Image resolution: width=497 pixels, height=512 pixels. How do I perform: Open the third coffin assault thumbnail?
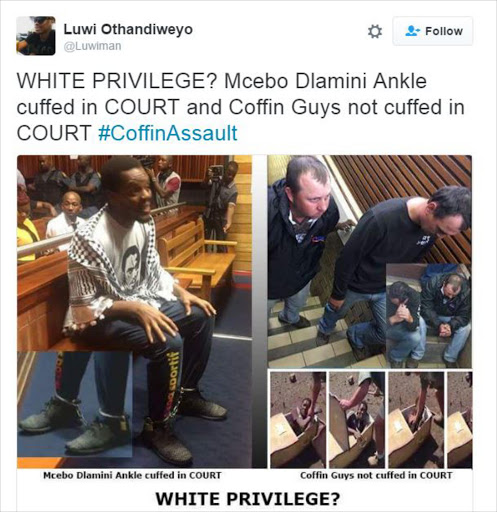[416, 420]
